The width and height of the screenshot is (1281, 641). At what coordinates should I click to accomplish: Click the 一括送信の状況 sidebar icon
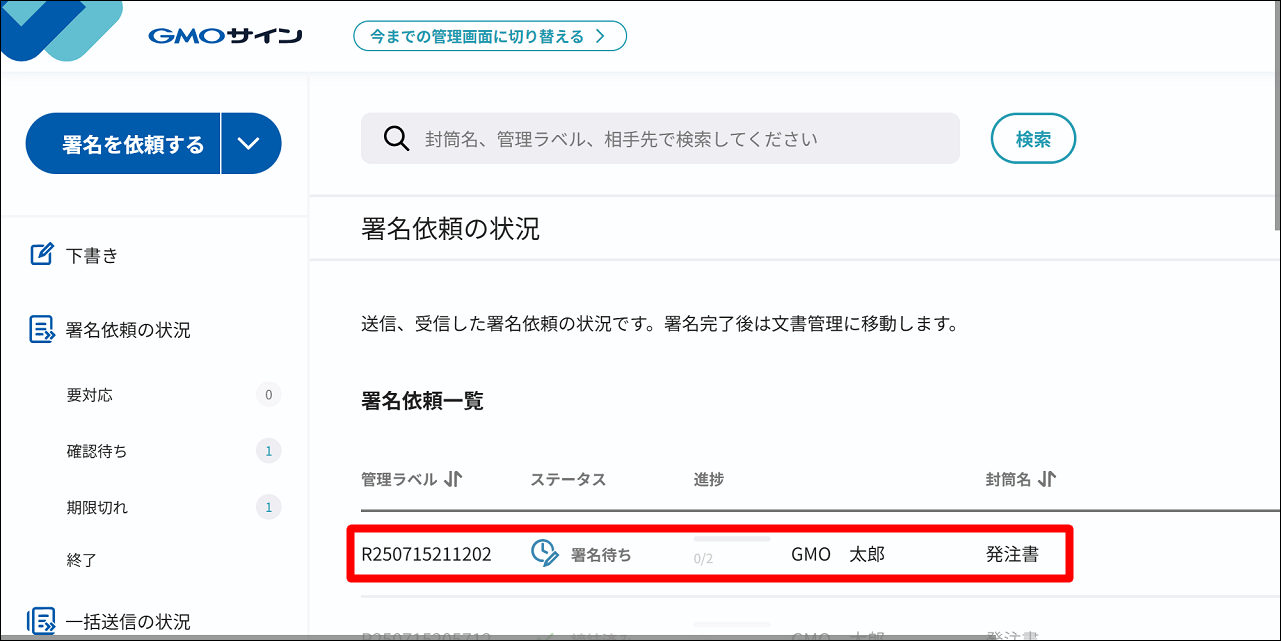(x=41, y=621)
